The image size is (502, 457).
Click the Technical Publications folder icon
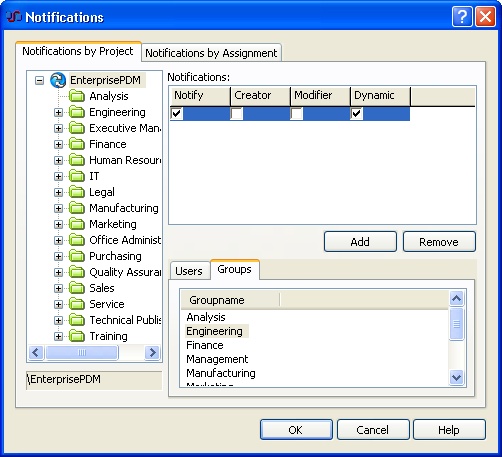(x=77, y=320)
